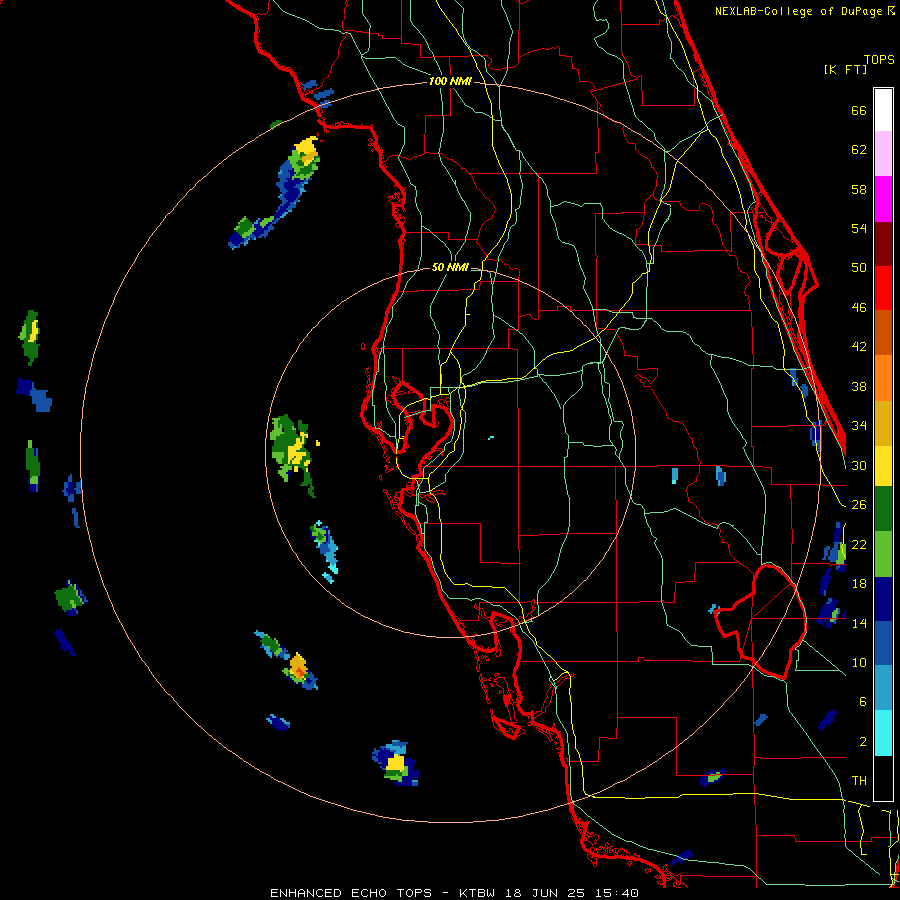Viewport: 900px width, 900px height.
Task: Click the 26 value on the legend
Action: tap(859, 505)
